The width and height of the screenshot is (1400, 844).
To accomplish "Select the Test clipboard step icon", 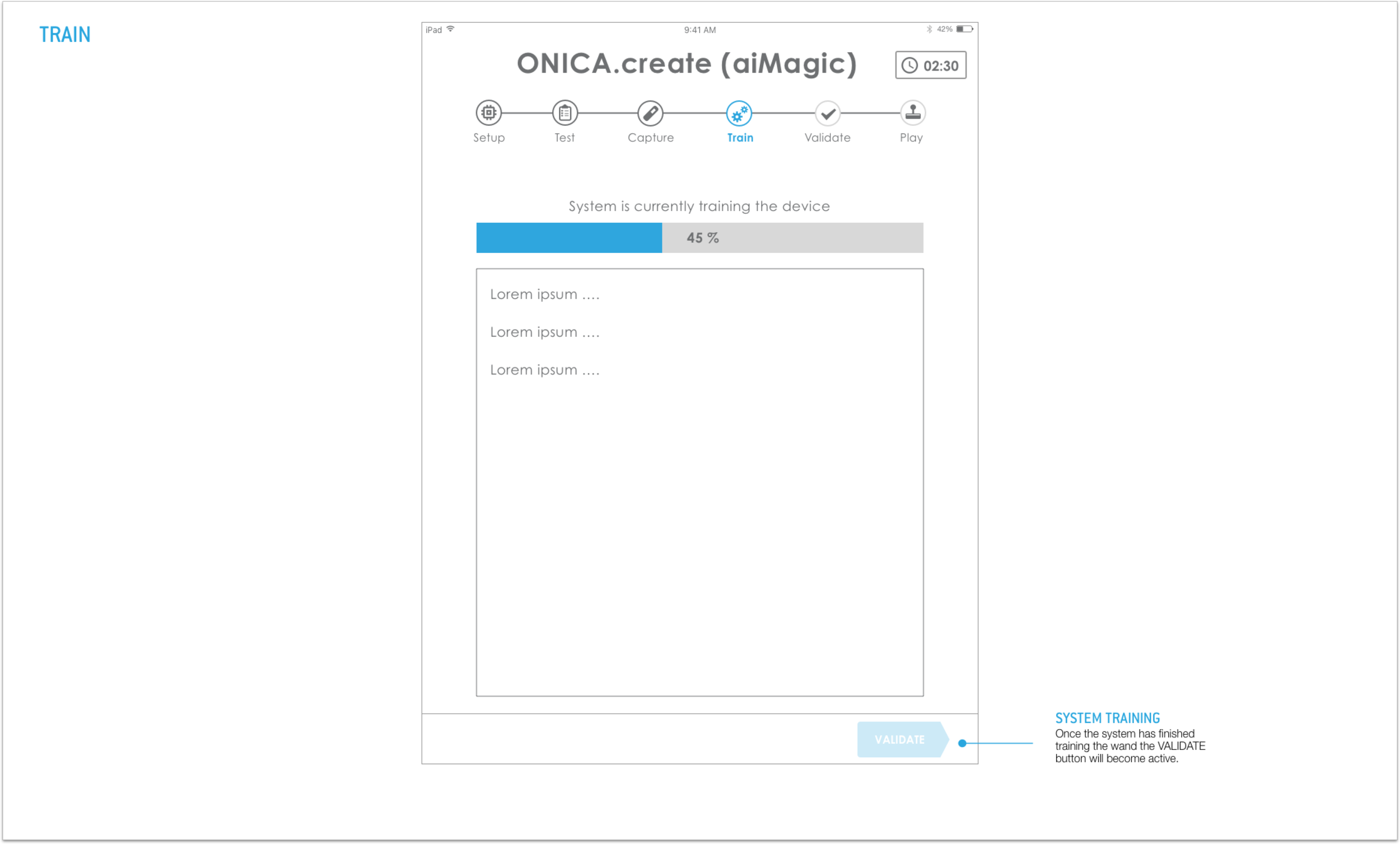I will click(x=565, y=113).
